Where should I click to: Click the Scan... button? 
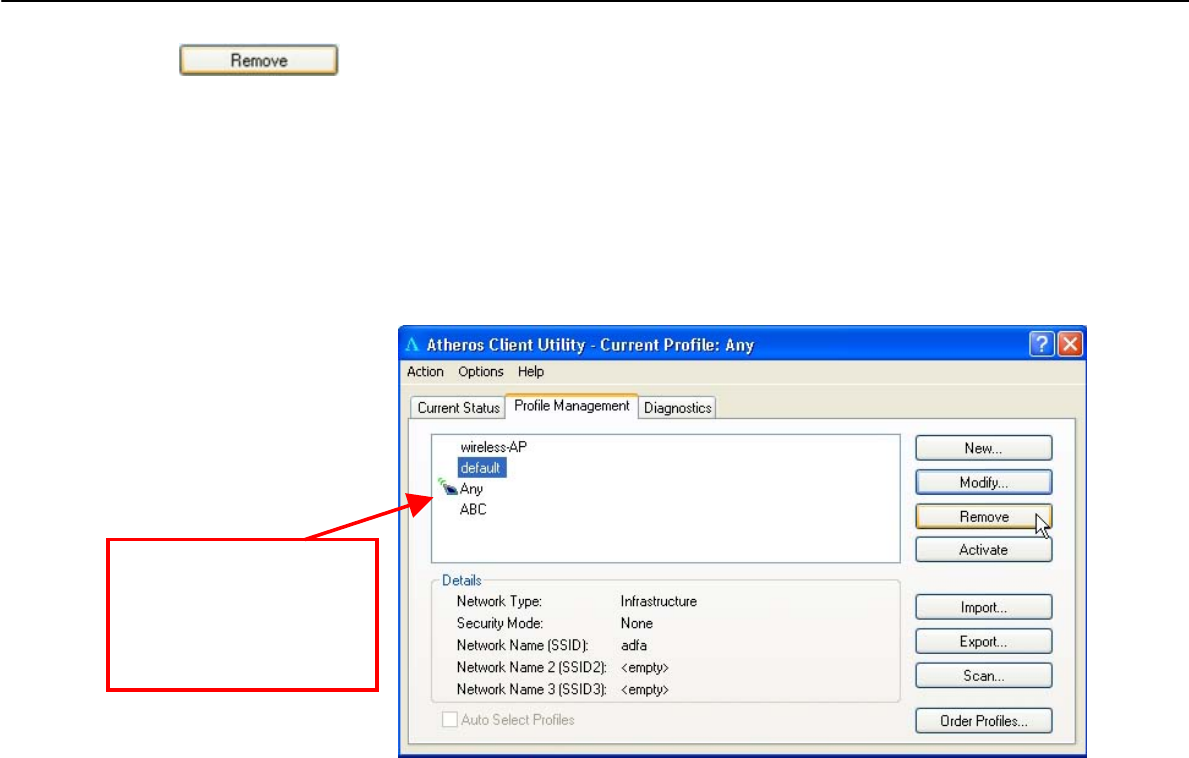(984, 675)
